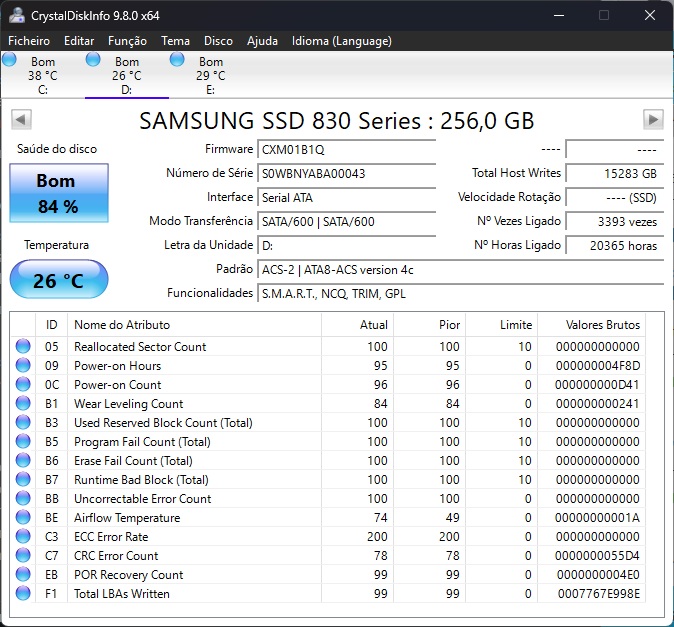
Task: Switch to drive E: disk tab
Action: (210, 75)
